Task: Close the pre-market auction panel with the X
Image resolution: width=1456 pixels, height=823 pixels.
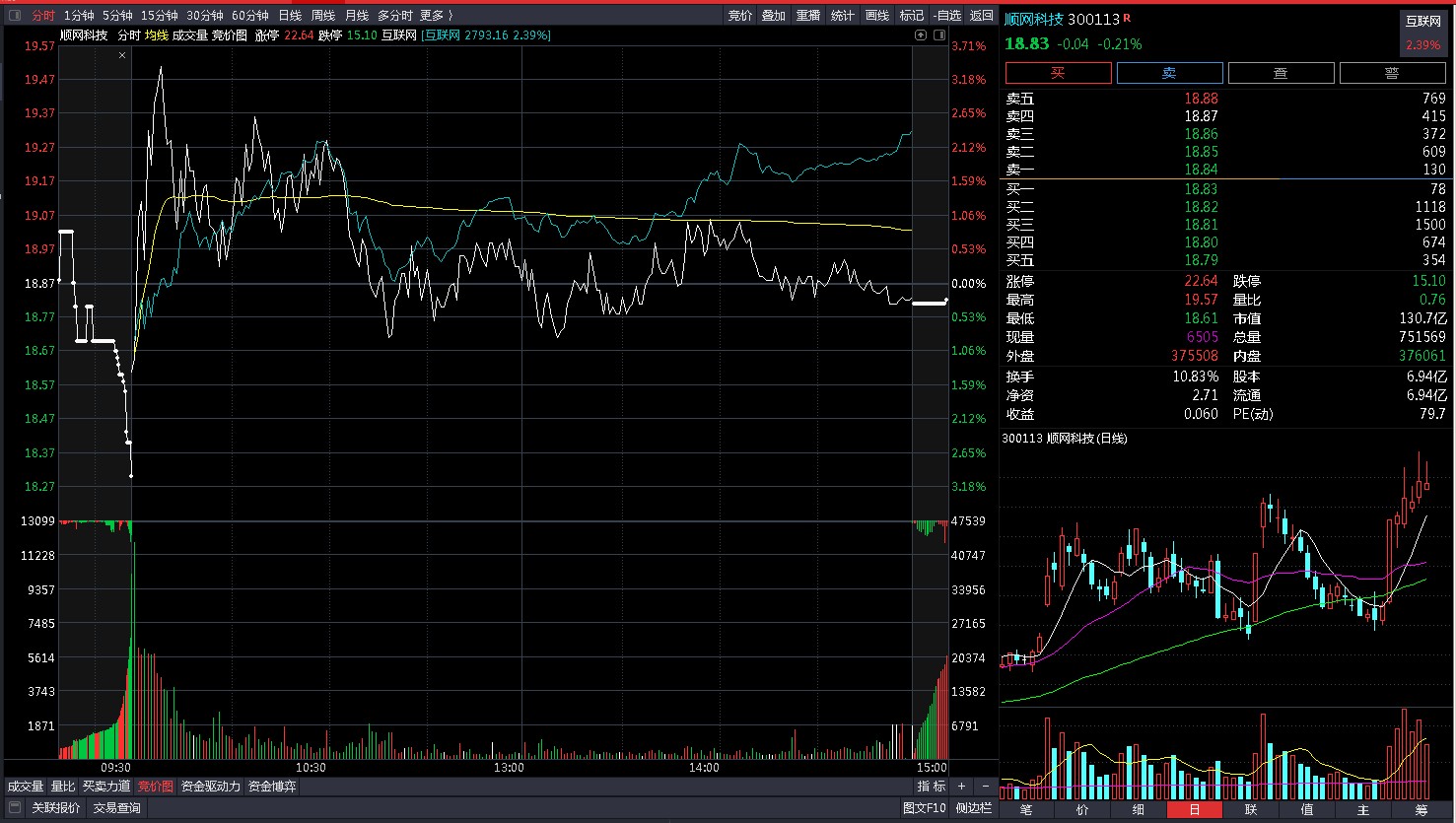Action: point(122,55)
